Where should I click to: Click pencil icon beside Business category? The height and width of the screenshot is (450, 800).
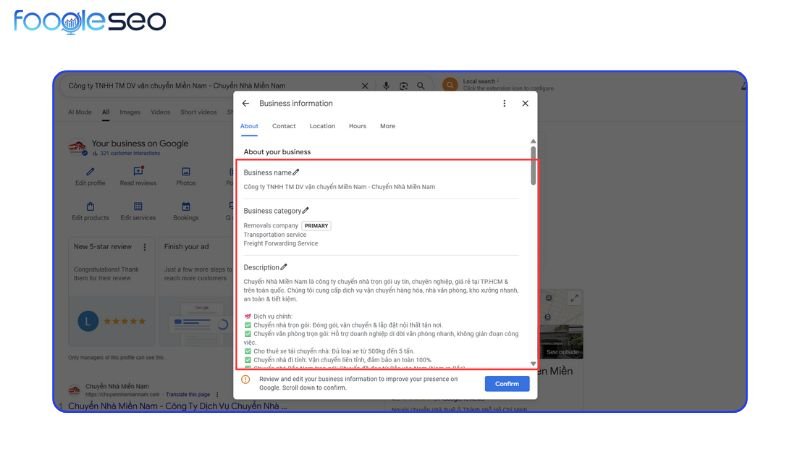pyautogui.click(x=306, y=211)
